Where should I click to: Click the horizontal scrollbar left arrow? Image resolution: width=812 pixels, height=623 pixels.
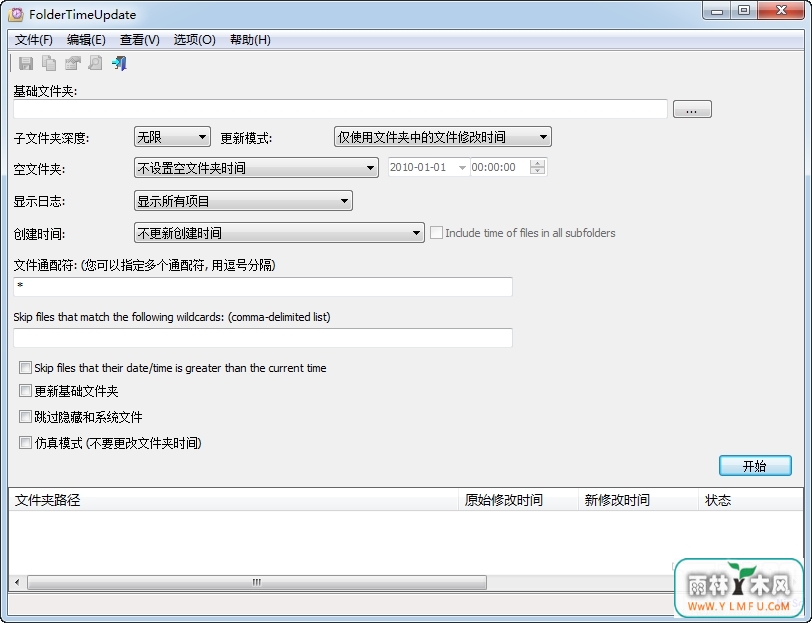click(17, 582)
